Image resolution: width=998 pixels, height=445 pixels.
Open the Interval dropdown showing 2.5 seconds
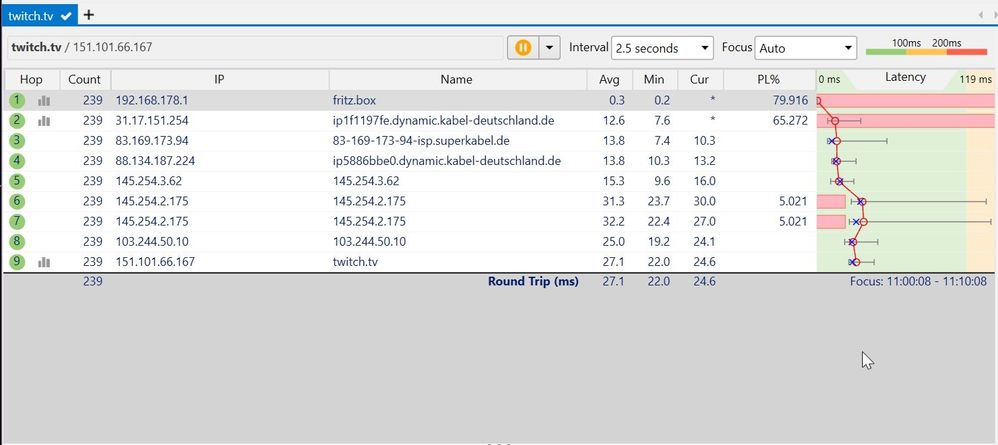click(662, 48)
